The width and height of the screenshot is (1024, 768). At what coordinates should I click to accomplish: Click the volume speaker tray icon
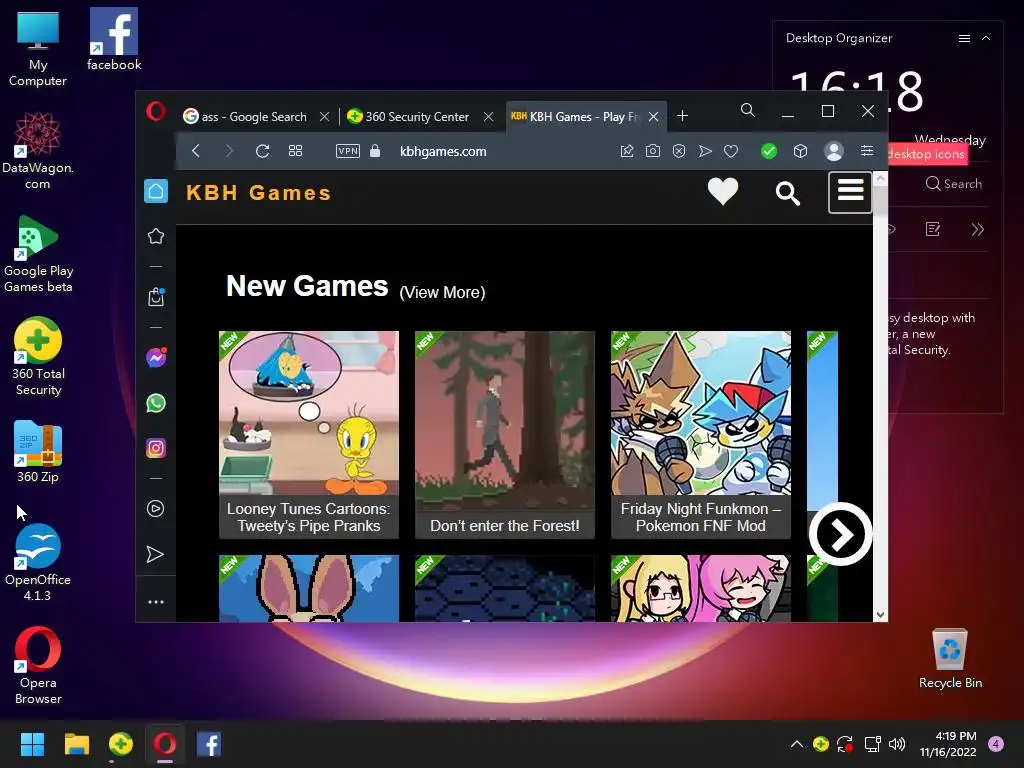click(x=897, y=744)
